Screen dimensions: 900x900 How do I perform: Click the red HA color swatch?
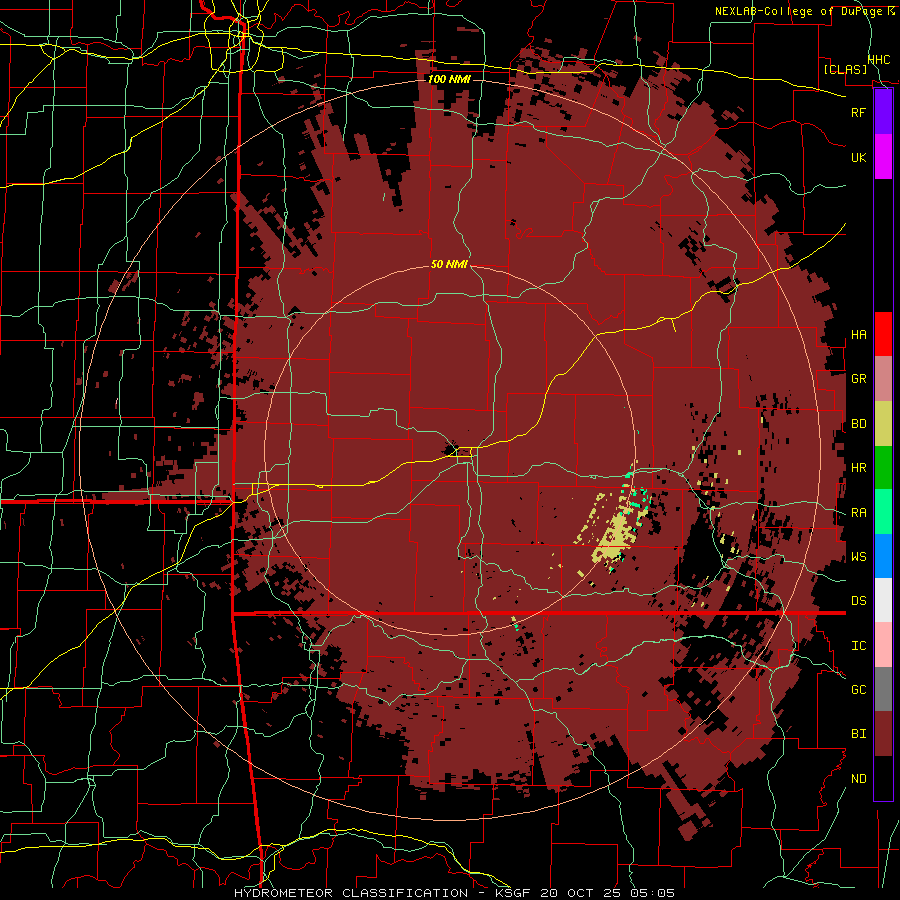pos(883,334)
